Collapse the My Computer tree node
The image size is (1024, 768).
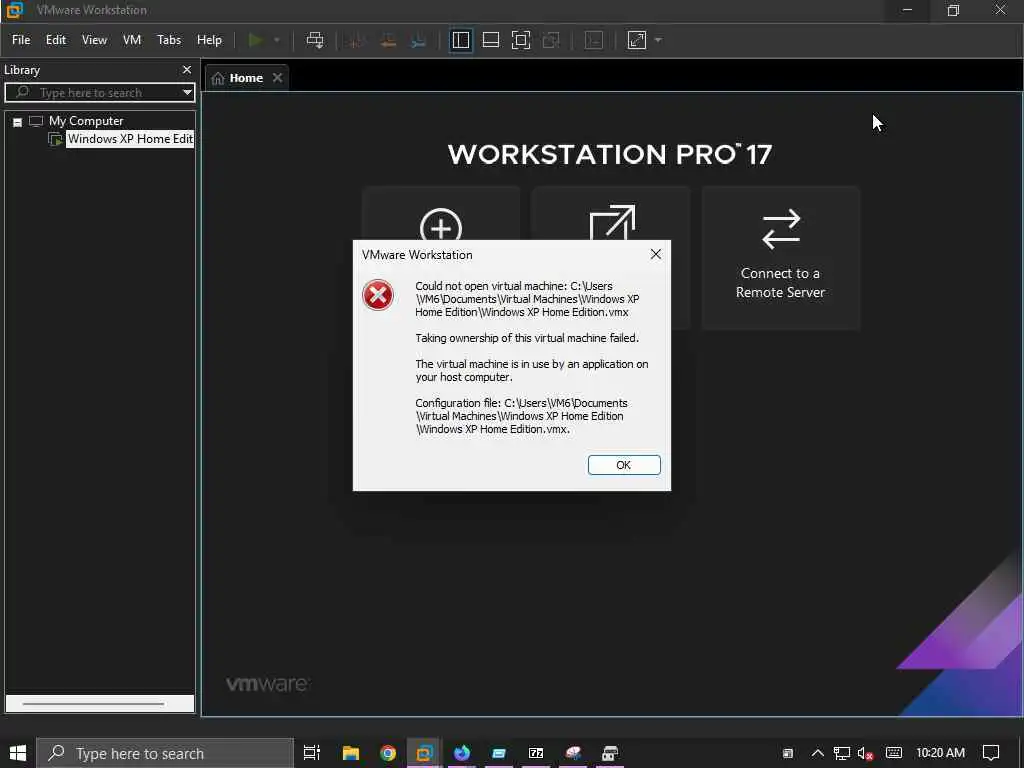(x=18, y=122)
